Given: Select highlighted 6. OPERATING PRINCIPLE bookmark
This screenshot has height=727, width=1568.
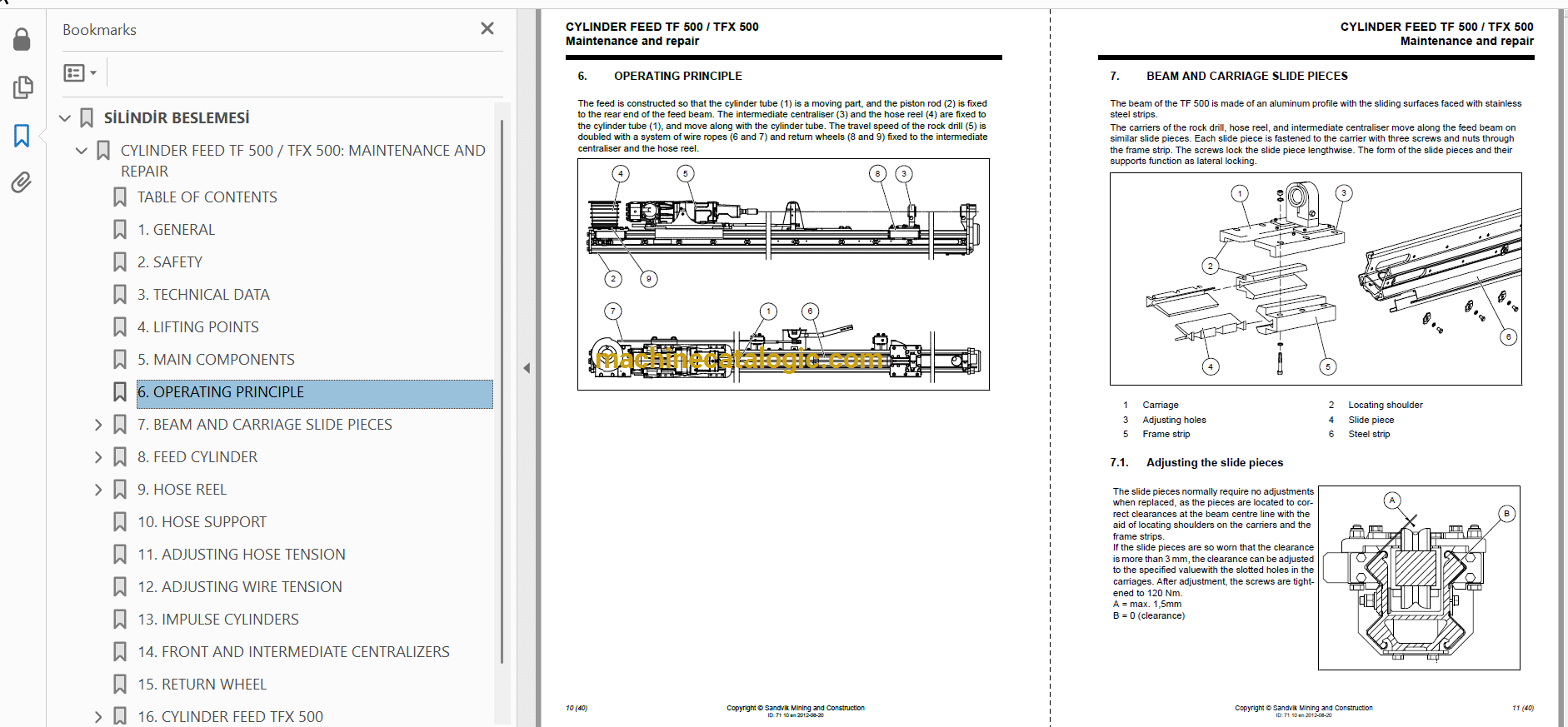Looking at the screenshot, I should point(315,393).
